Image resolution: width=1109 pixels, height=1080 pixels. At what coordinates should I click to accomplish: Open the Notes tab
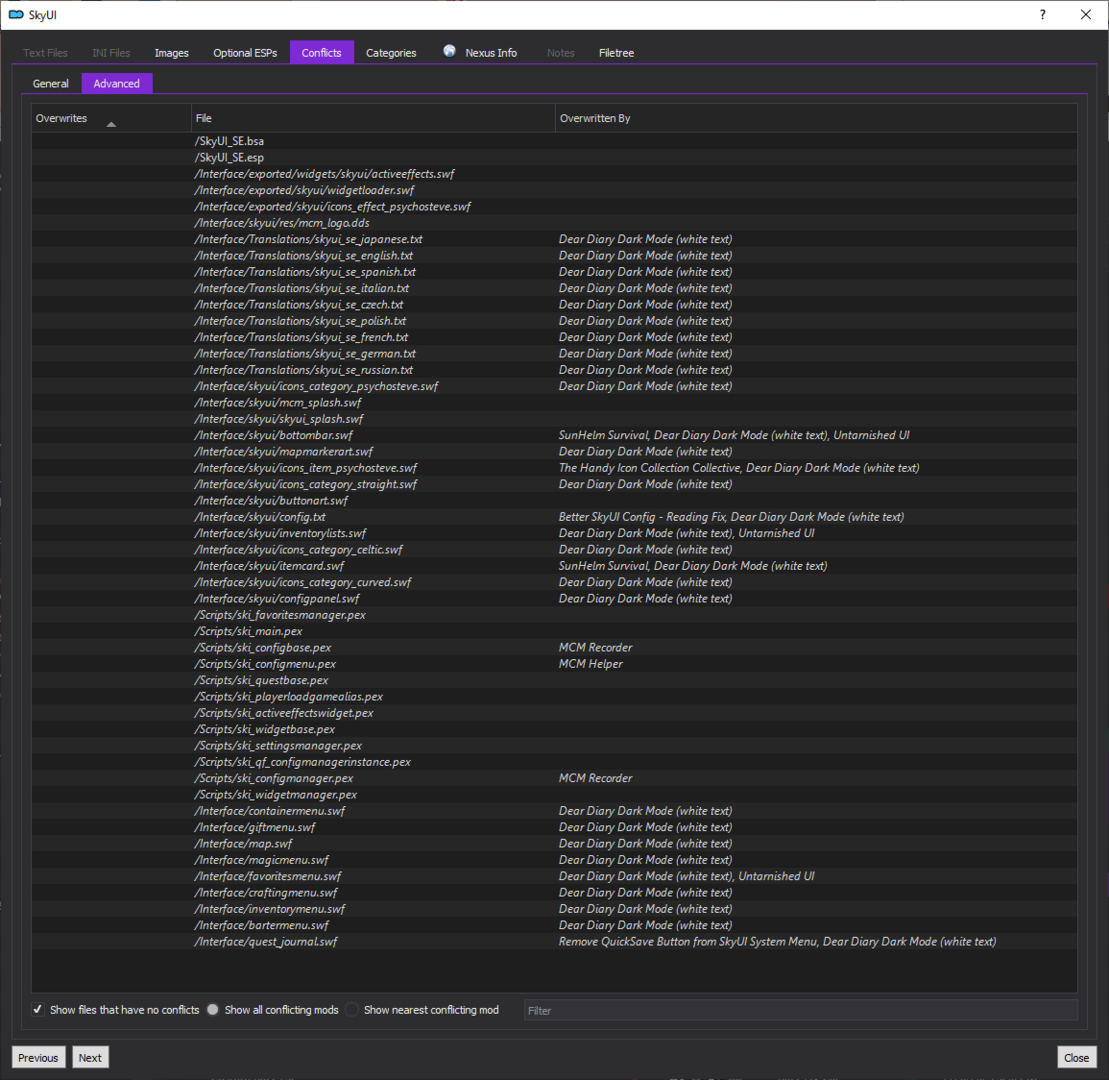pos(561,53)
